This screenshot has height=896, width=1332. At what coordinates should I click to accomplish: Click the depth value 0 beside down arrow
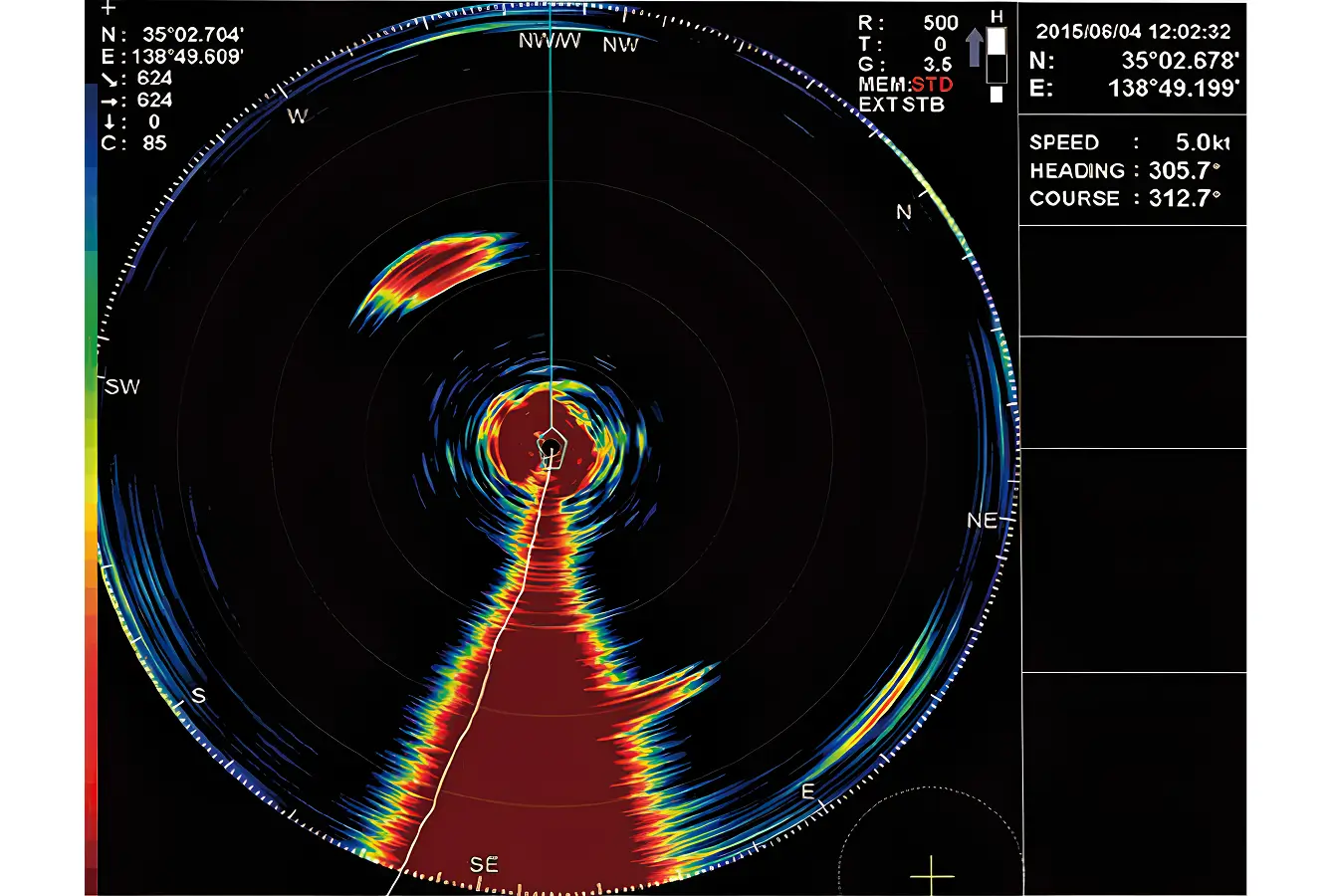point(154,122)
